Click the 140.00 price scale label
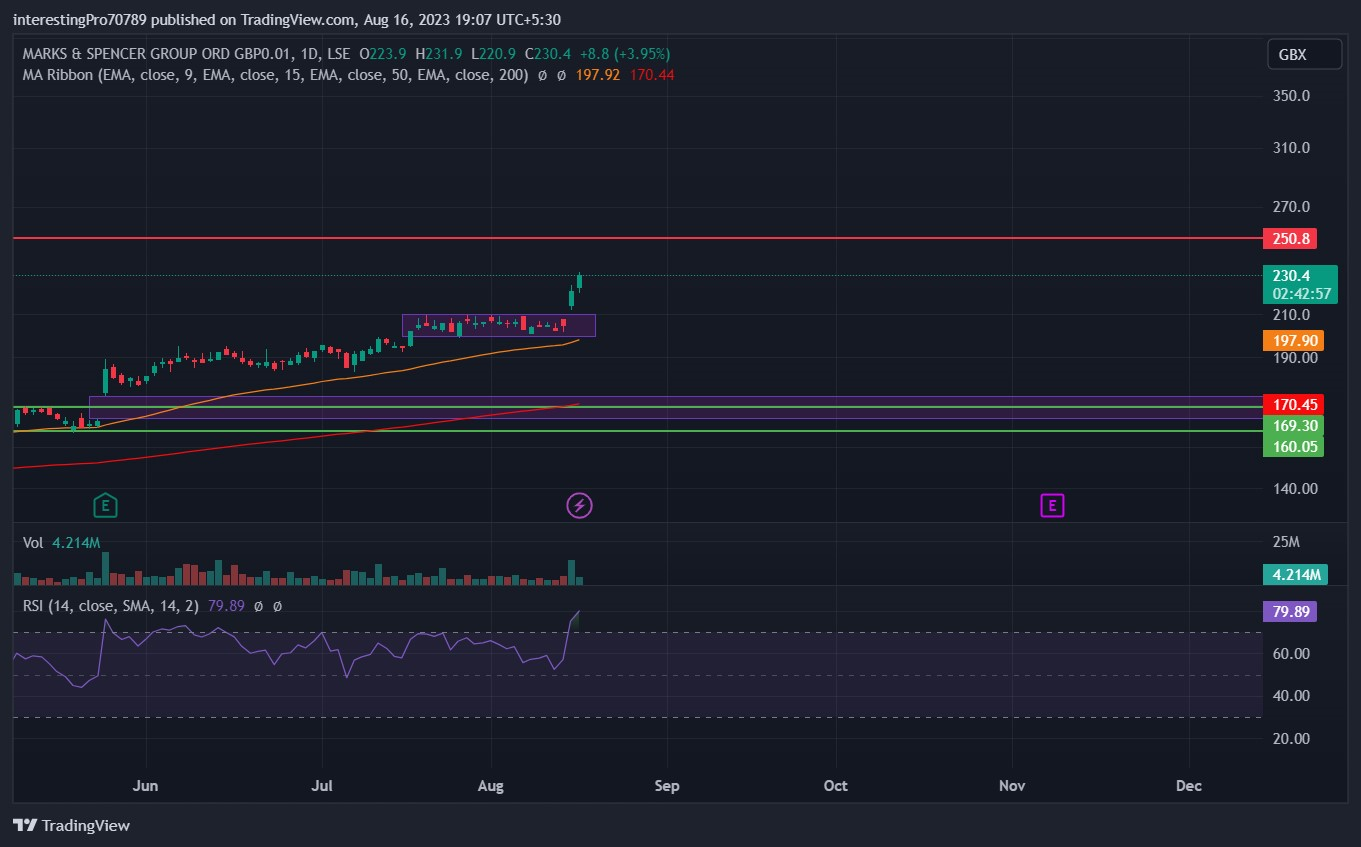Screen dimensions: 1361x847 (x=1295, y=488)
